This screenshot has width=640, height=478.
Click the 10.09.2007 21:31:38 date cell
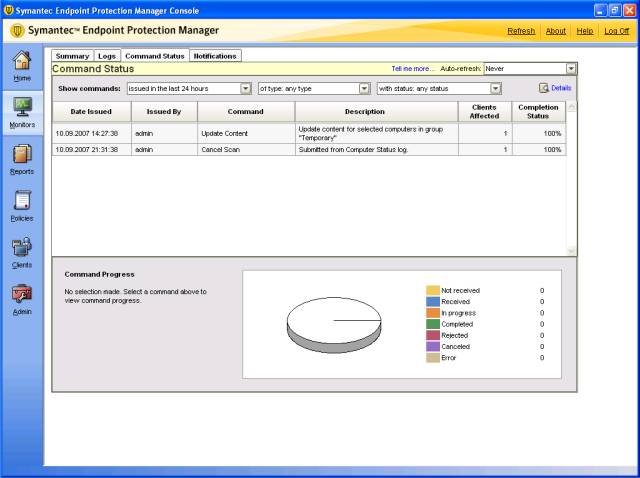pyautogui.click(x=91, y=150)
